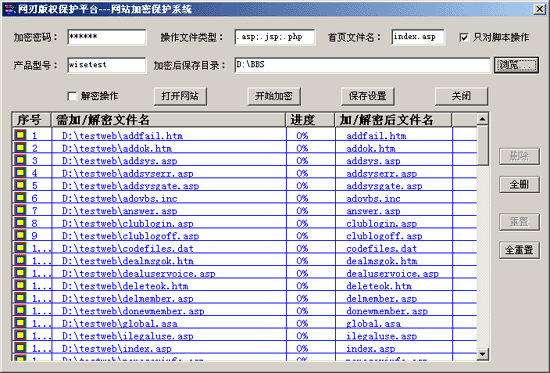The width and height of the screenshot is (550, 373).
Task: Click the file list scrollbar thumb
Action: pyautogui.click(x=483, y=145)
